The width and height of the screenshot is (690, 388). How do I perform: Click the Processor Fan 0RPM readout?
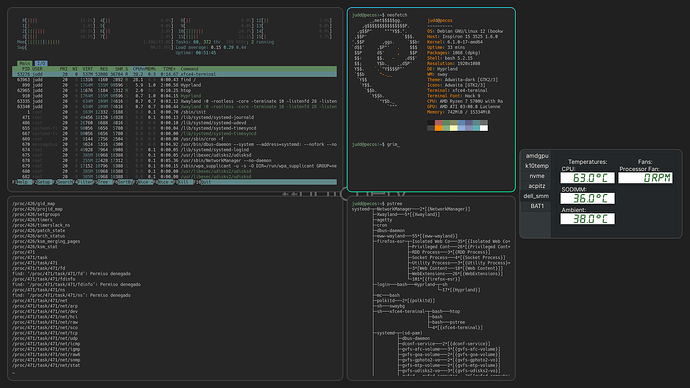click(645, 178)
